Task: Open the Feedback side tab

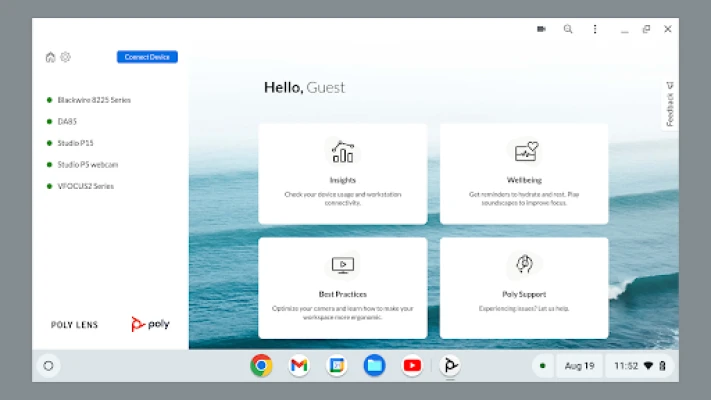Action: pyautogui.click(x=670, y=105)
